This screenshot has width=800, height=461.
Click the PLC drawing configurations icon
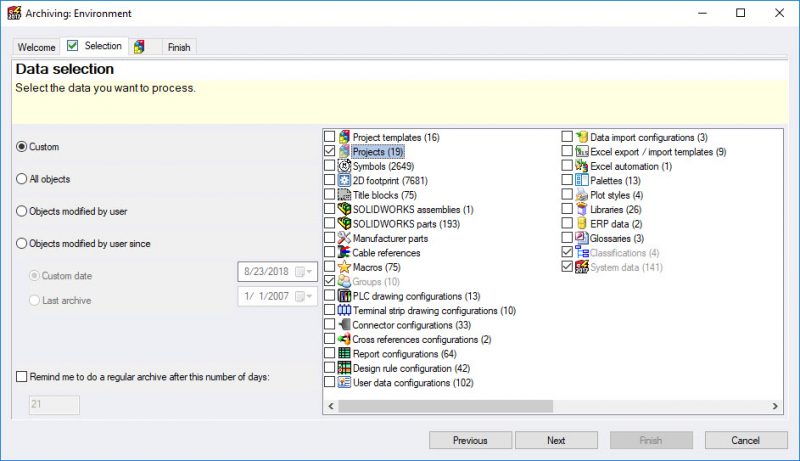(344, 296)
